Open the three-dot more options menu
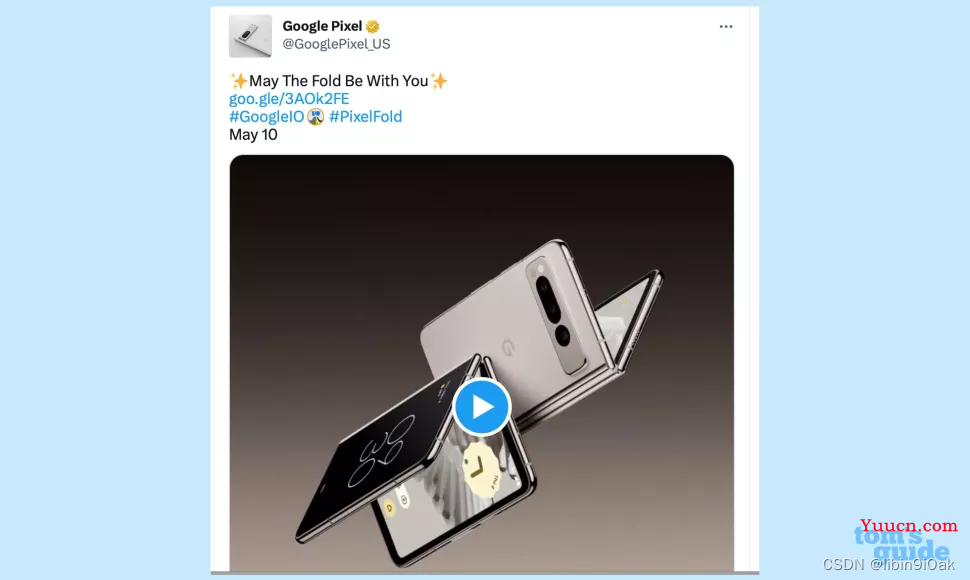Image resolution: width=970 pixels, height=580 pixels. tap(726, 27)
